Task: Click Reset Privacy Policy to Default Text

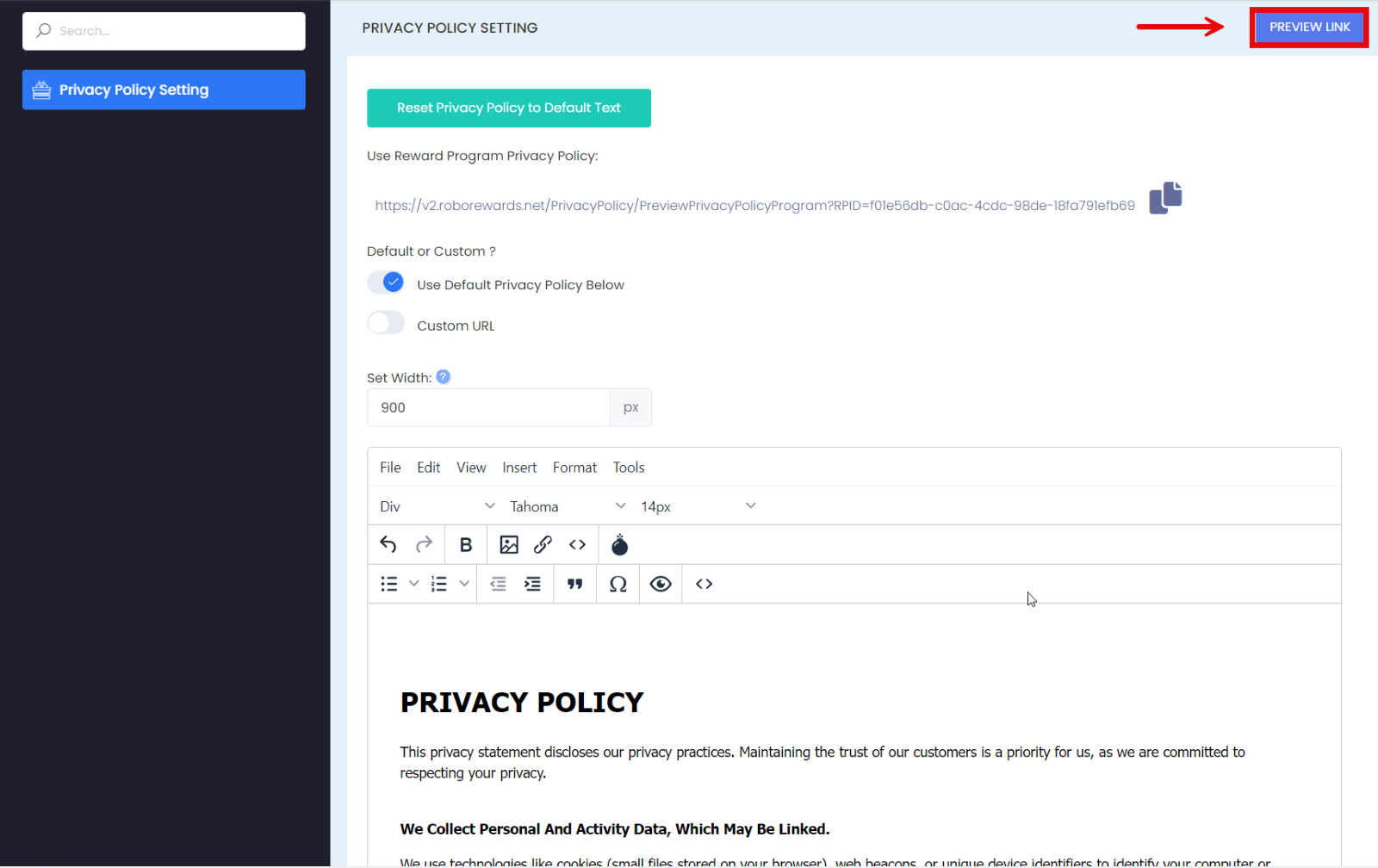Action: [x=509, y=108]
